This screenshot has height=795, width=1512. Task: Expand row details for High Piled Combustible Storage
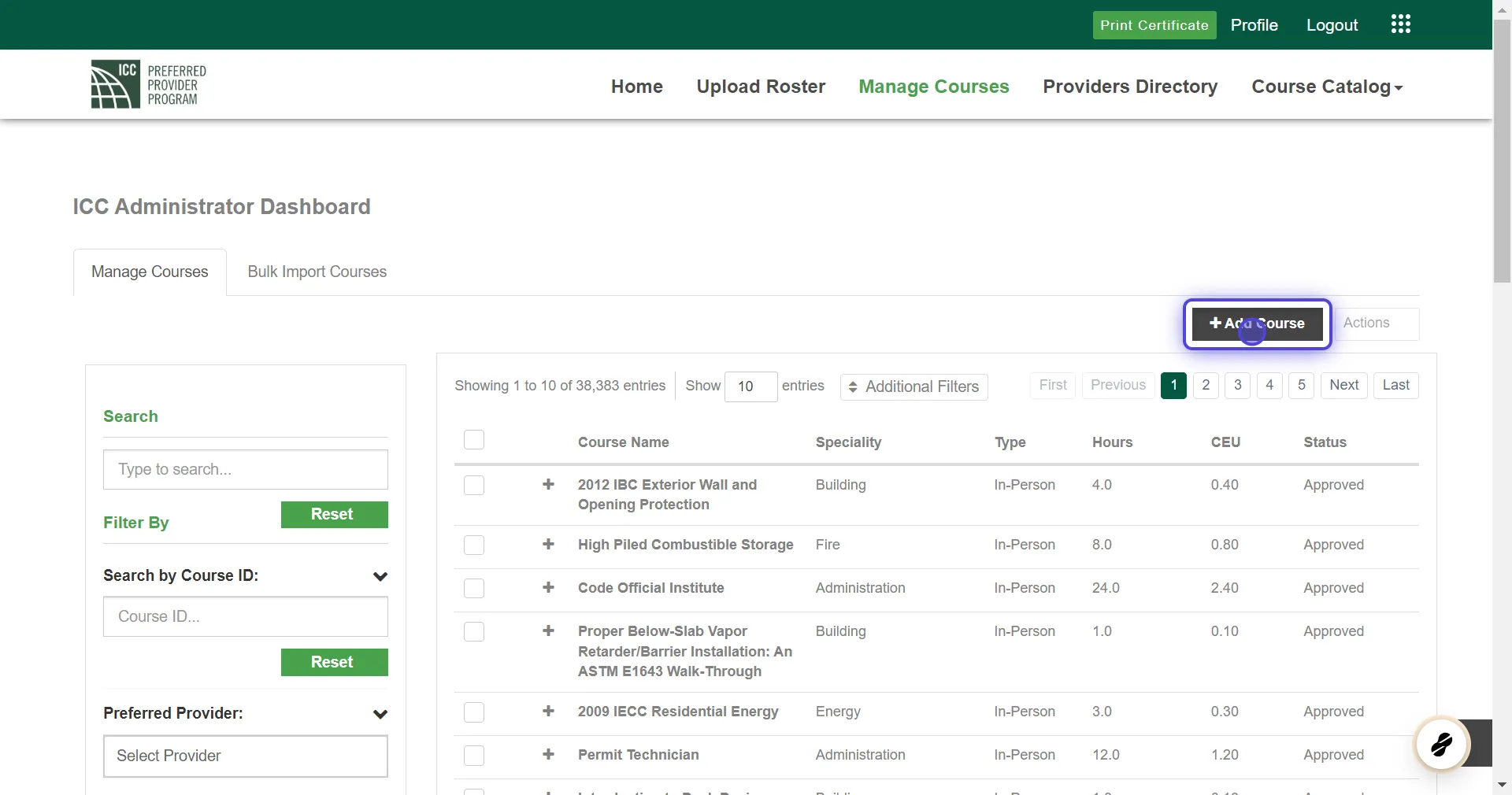[x=549, y=544]
